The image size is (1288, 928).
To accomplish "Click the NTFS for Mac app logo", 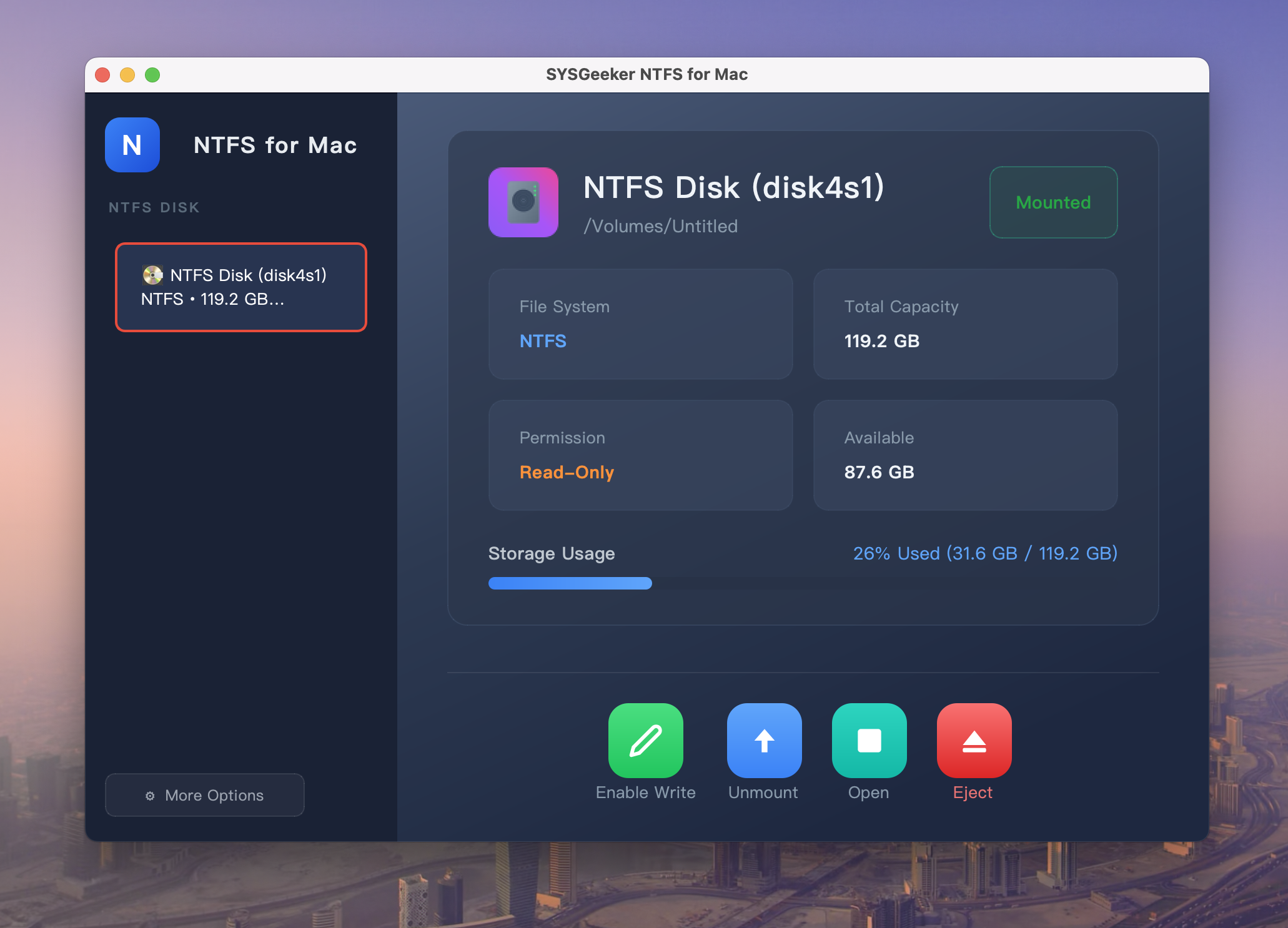I will [x=132, y=145].
